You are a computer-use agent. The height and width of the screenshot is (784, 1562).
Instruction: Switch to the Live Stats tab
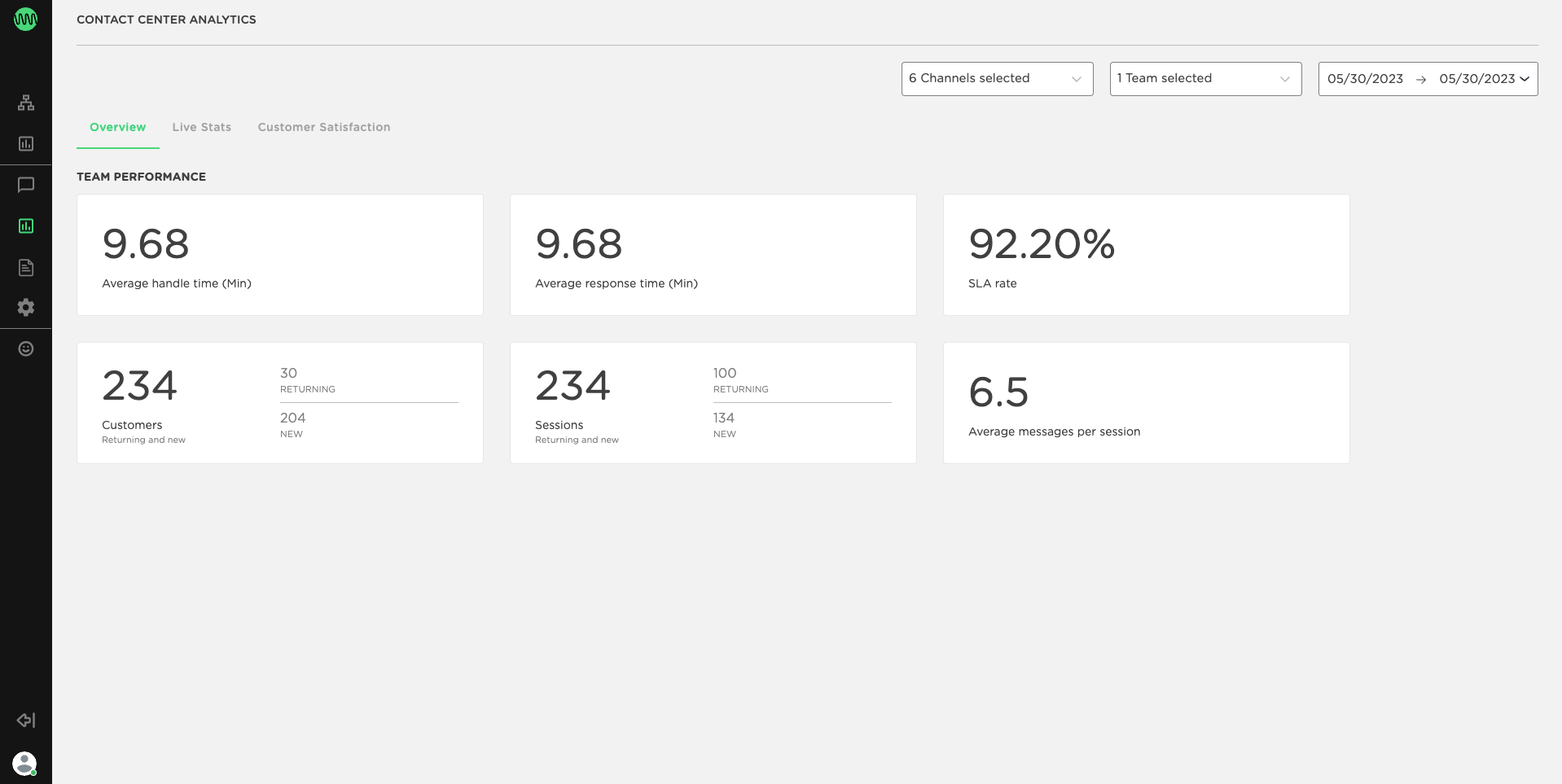click(202, 127)
